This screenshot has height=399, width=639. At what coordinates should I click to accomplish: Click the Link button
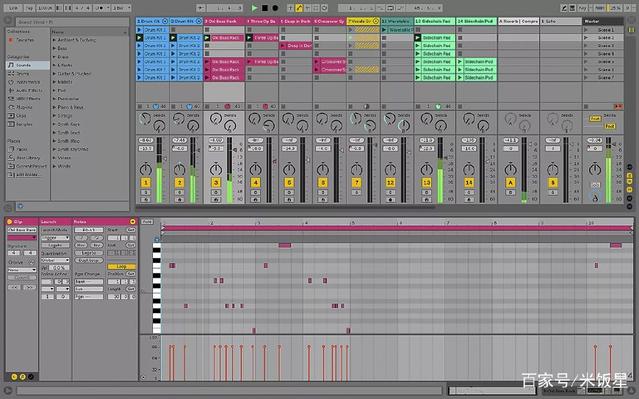coord(13,8)
